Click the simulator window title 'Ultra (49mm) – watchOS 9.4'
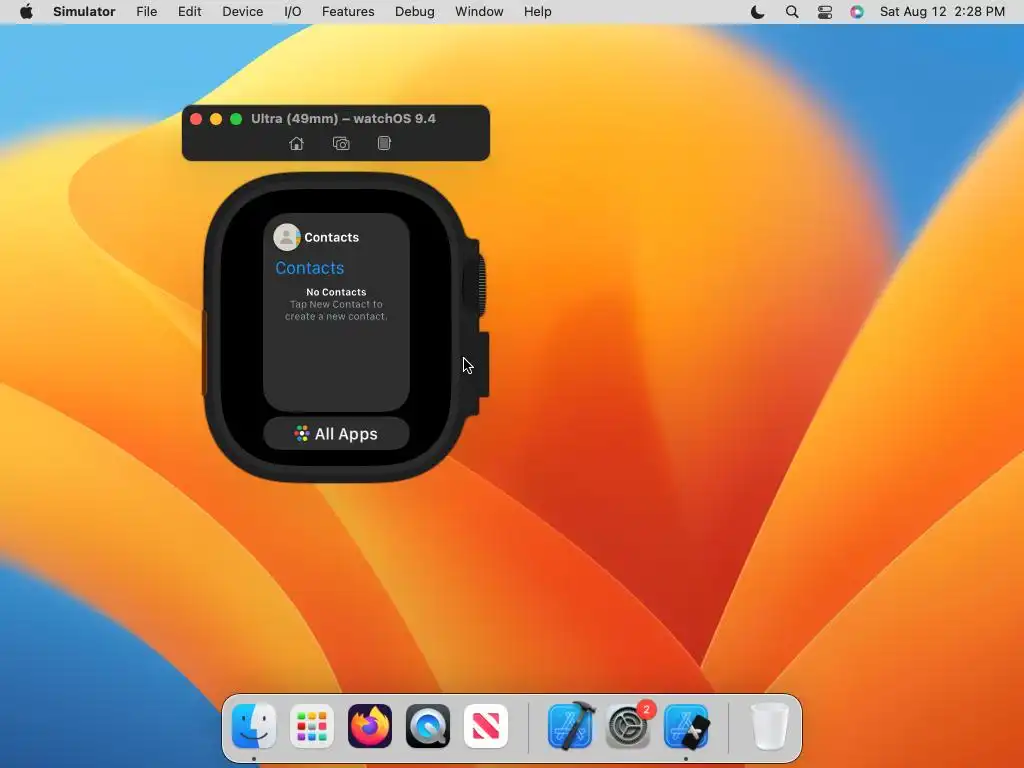1024x768 pixels. tap(344, 119)
